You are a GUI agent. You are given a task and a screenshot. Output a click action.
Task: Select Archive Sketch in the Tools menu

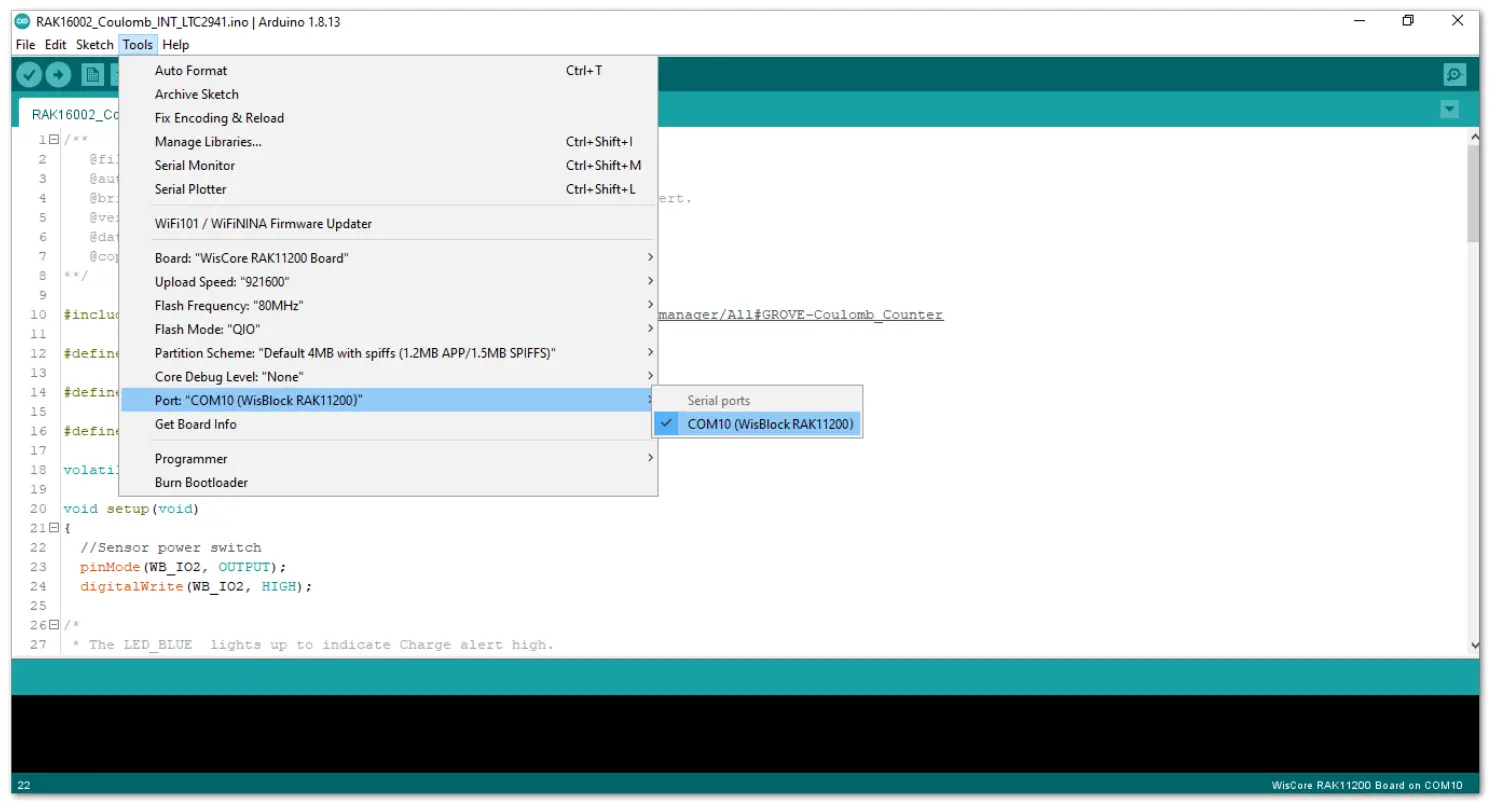[x=388, y=94]
